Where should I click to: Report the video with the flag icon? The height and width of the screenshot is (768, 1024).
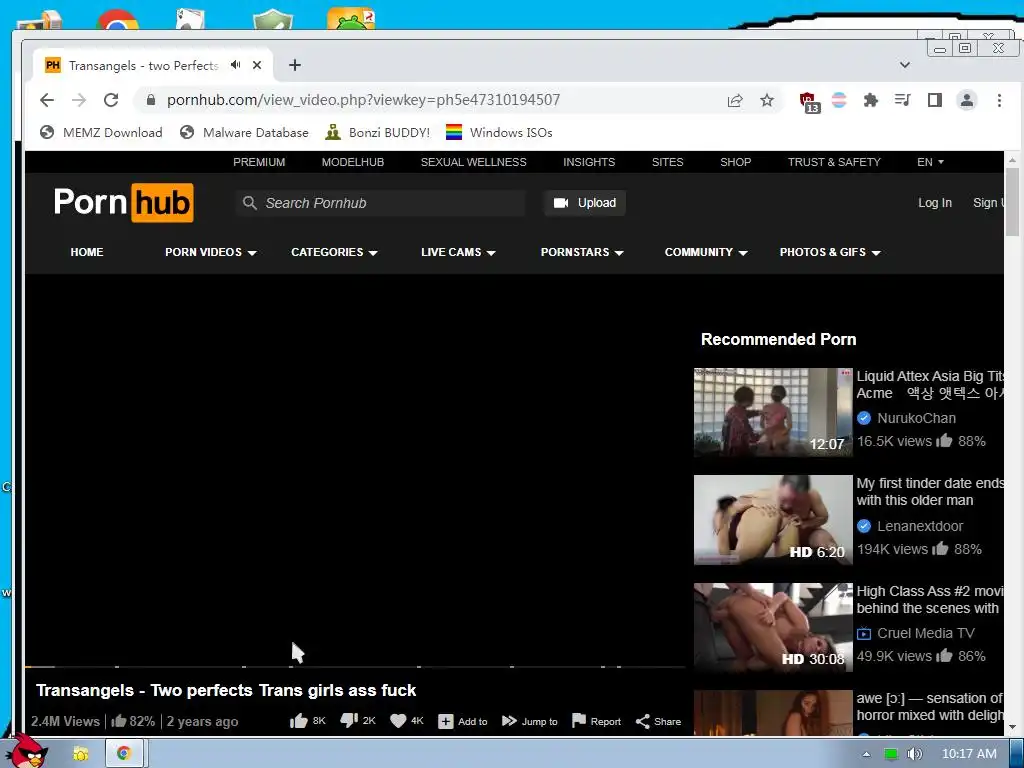(x=579, y=720)
